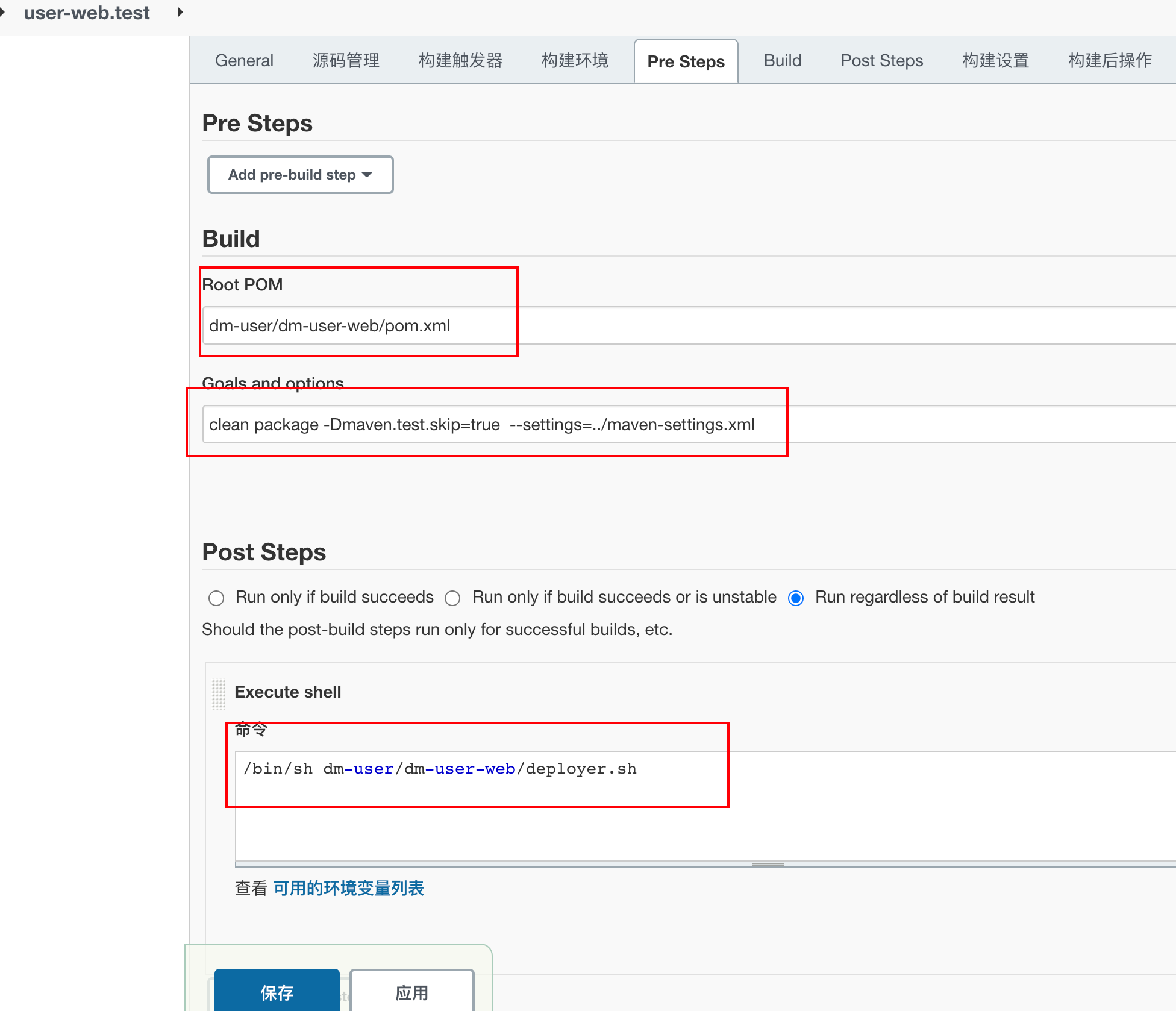Click the 应用 button
The image size is (1176, 1011).
412,992
